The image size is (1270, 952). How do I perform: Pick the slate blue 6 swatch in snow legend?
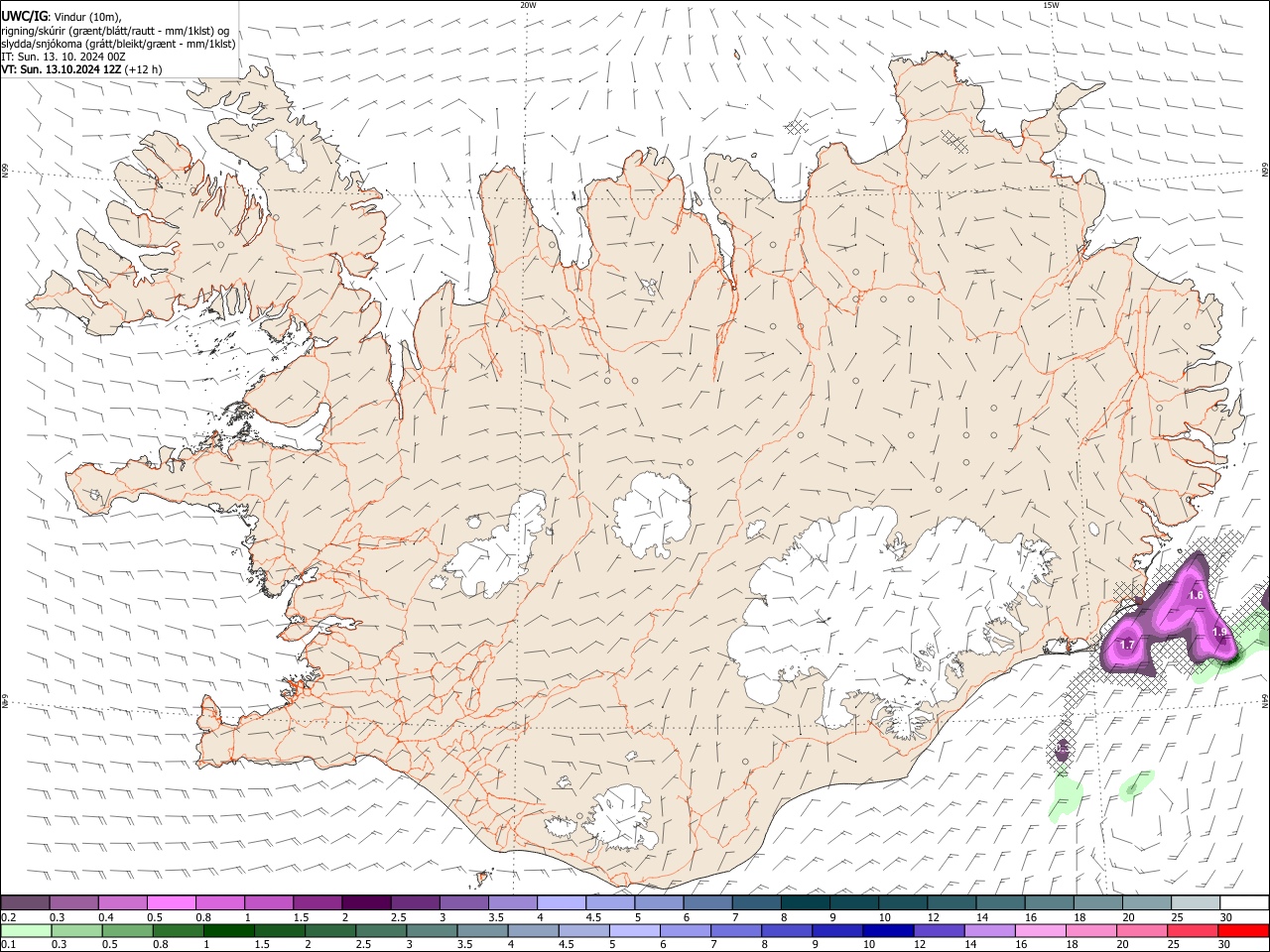tap(706, 903)
